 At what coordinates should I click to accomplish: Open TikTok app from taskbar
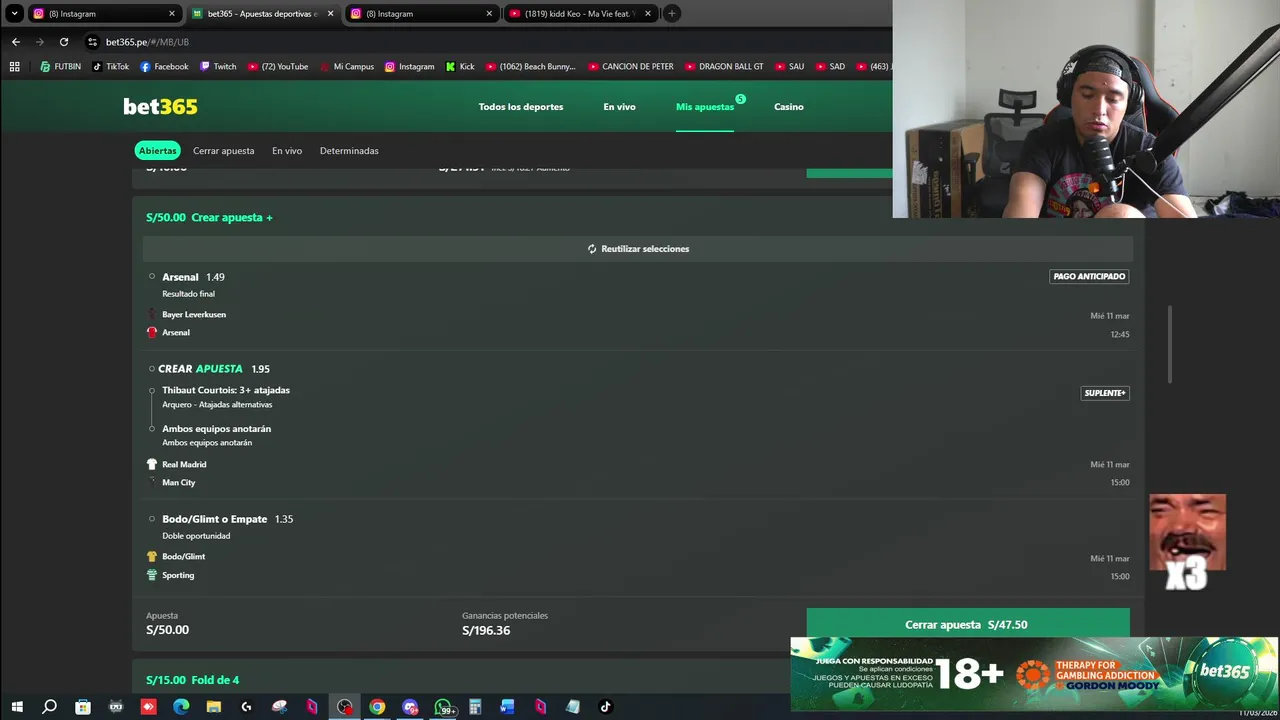[605, 707]
